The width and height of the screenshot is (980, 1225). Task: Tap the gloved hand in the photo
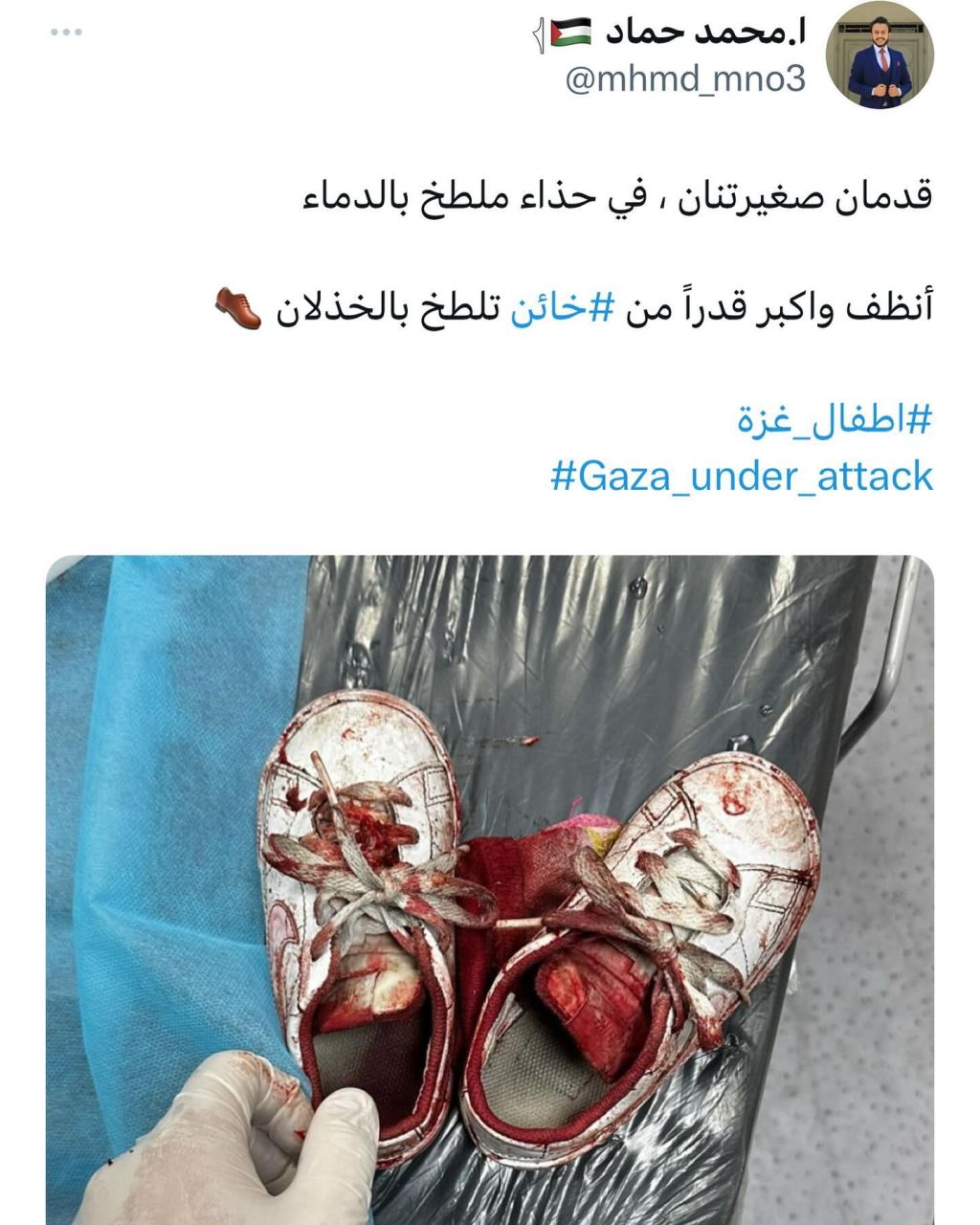click(230, 1139)
